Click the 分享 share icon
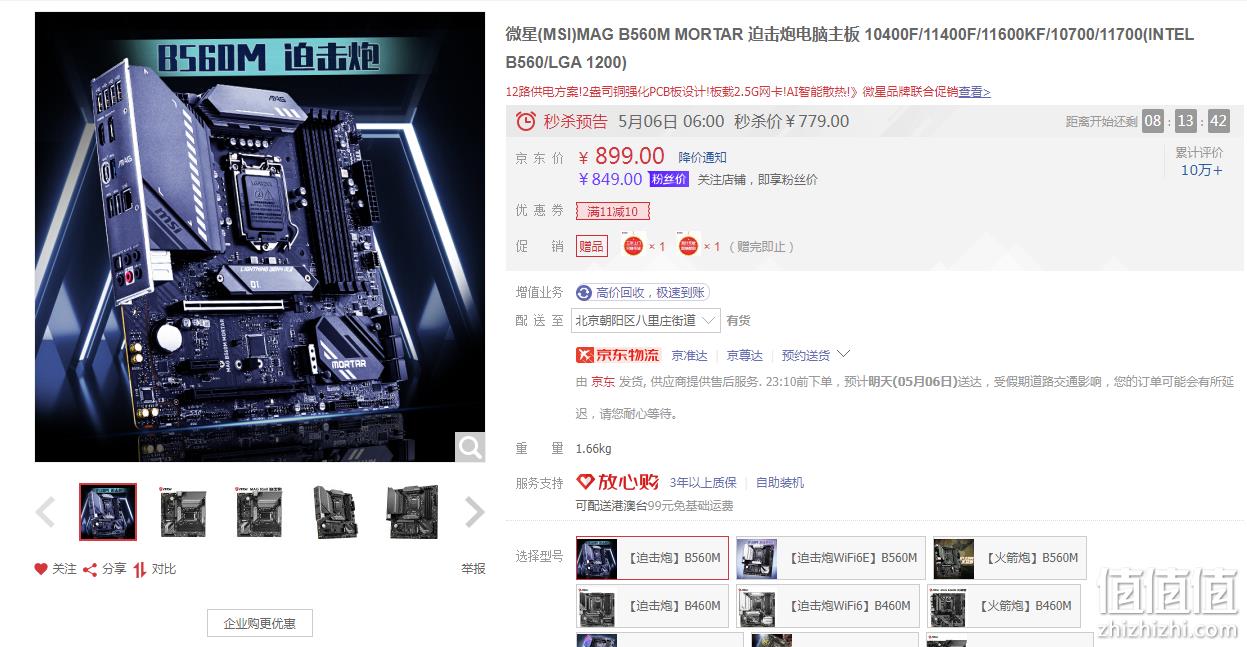The width and height of the screenshot is (1247, 647). click(x=90, y=569)
